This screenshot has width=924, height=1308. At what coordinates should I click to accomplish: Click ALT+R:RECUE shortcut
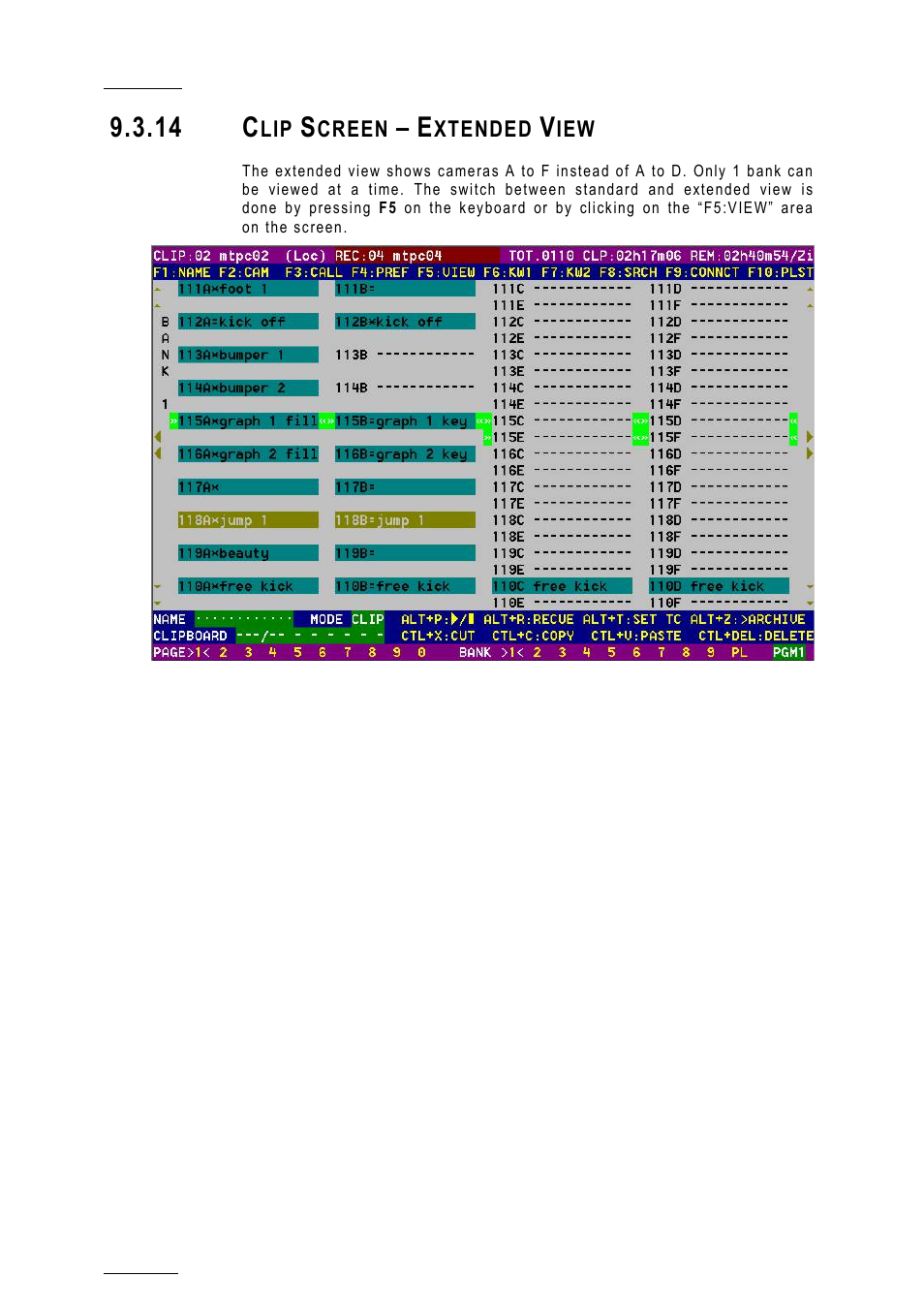[x=529, y=619]
